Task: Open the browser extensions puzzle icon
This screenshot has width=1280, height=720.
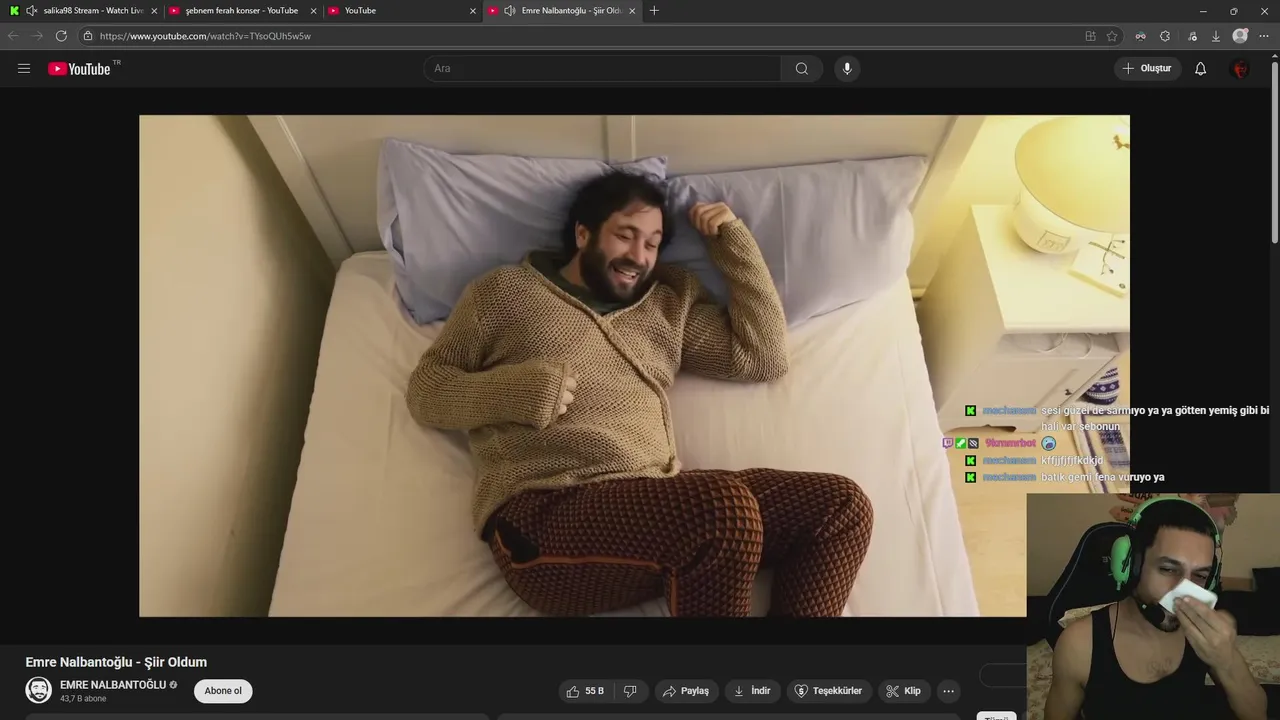Action: tap(1165, 36)
